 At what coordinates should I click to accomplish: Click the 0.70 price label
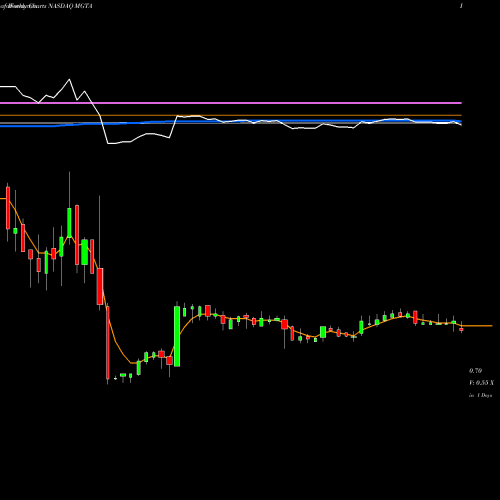point(475,371)
